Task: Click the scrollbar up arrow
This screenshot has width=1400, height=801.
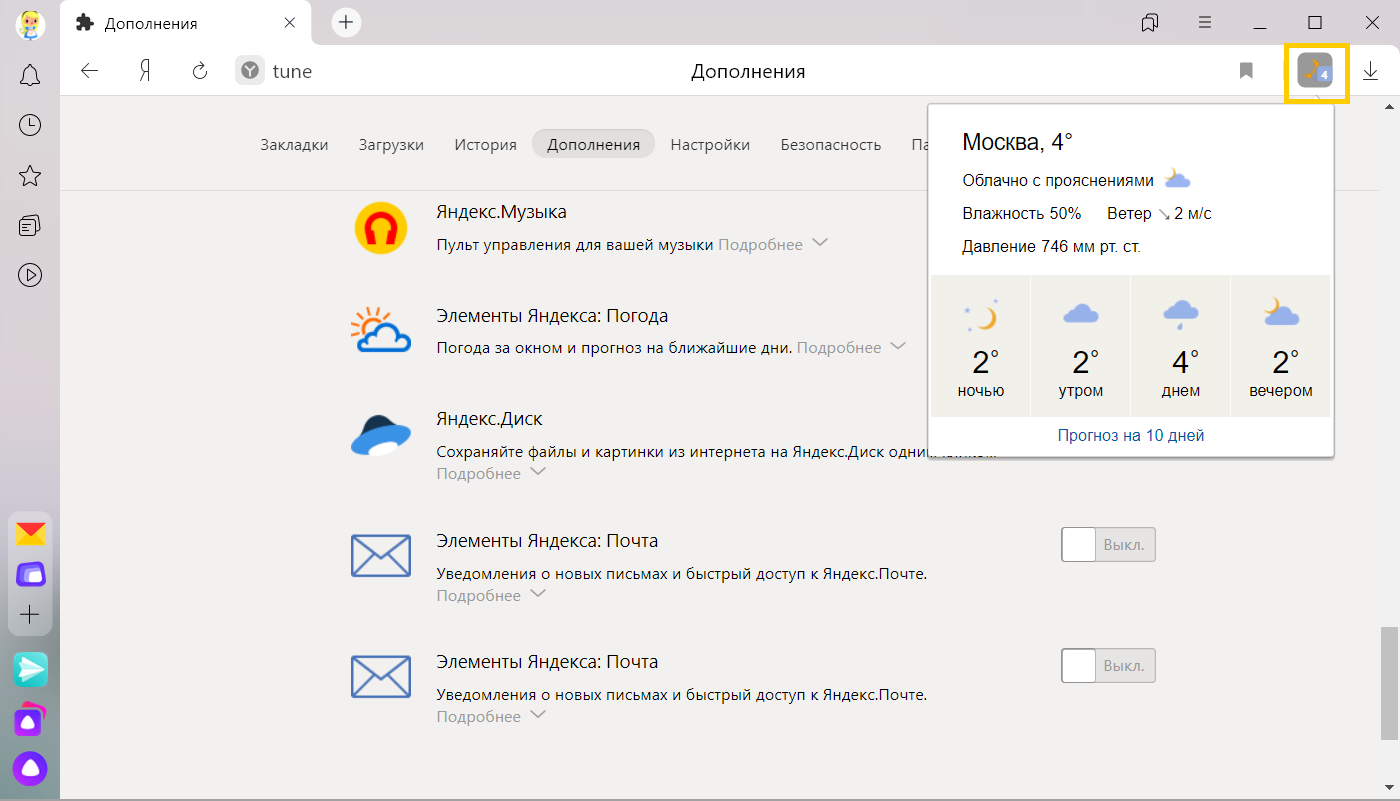Action: (x=1387, y=105)
